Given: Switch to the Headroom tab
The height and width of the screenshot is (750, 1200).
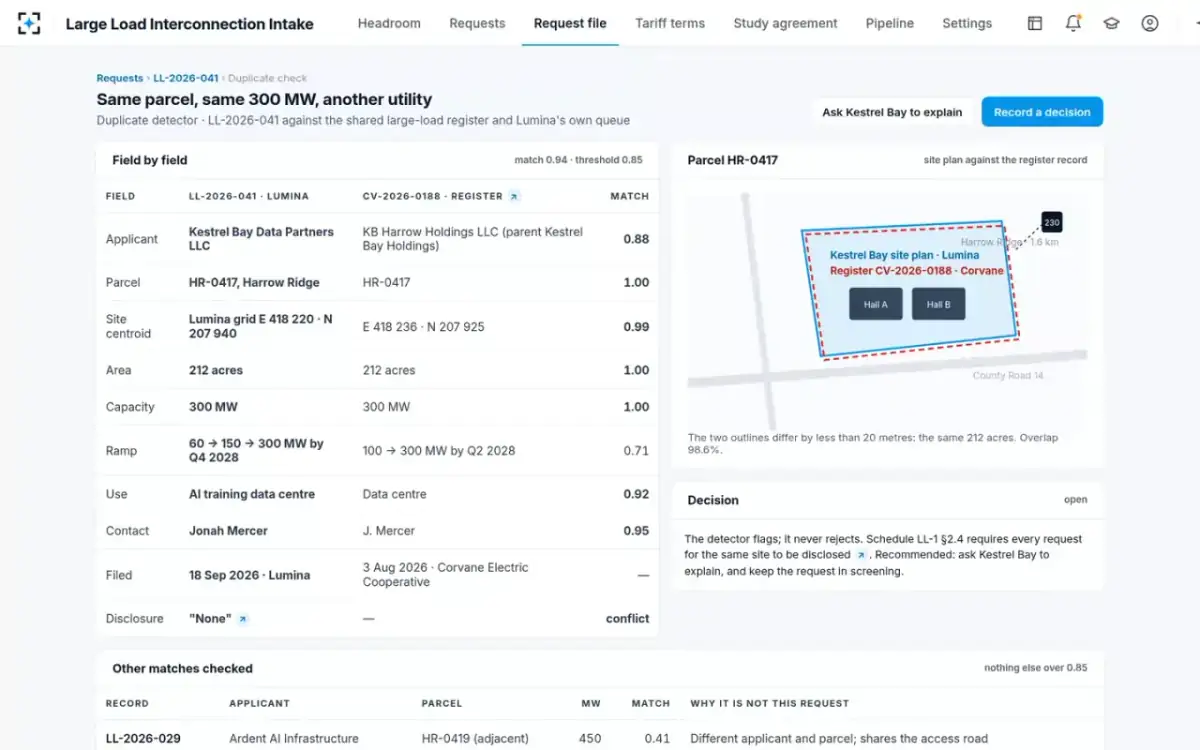Looking at the screenshot, I should click(x=389, y=23).
